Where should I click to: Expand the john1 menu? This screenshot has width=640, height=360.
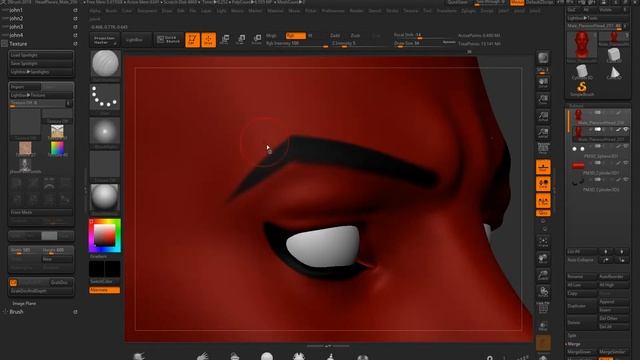16,10
